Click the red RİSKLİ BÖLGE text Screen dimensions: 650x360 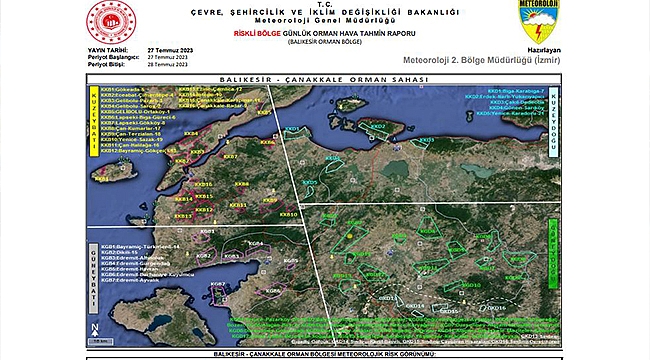pos(257,34)
